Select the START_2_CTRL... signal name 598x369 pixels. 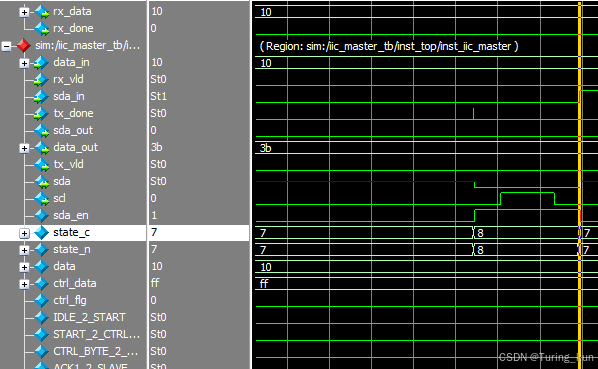96,334
